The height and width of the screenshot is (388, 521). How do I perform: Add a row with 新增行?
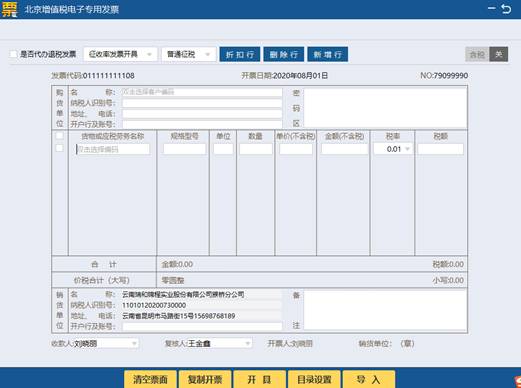[x=328, y=54]
